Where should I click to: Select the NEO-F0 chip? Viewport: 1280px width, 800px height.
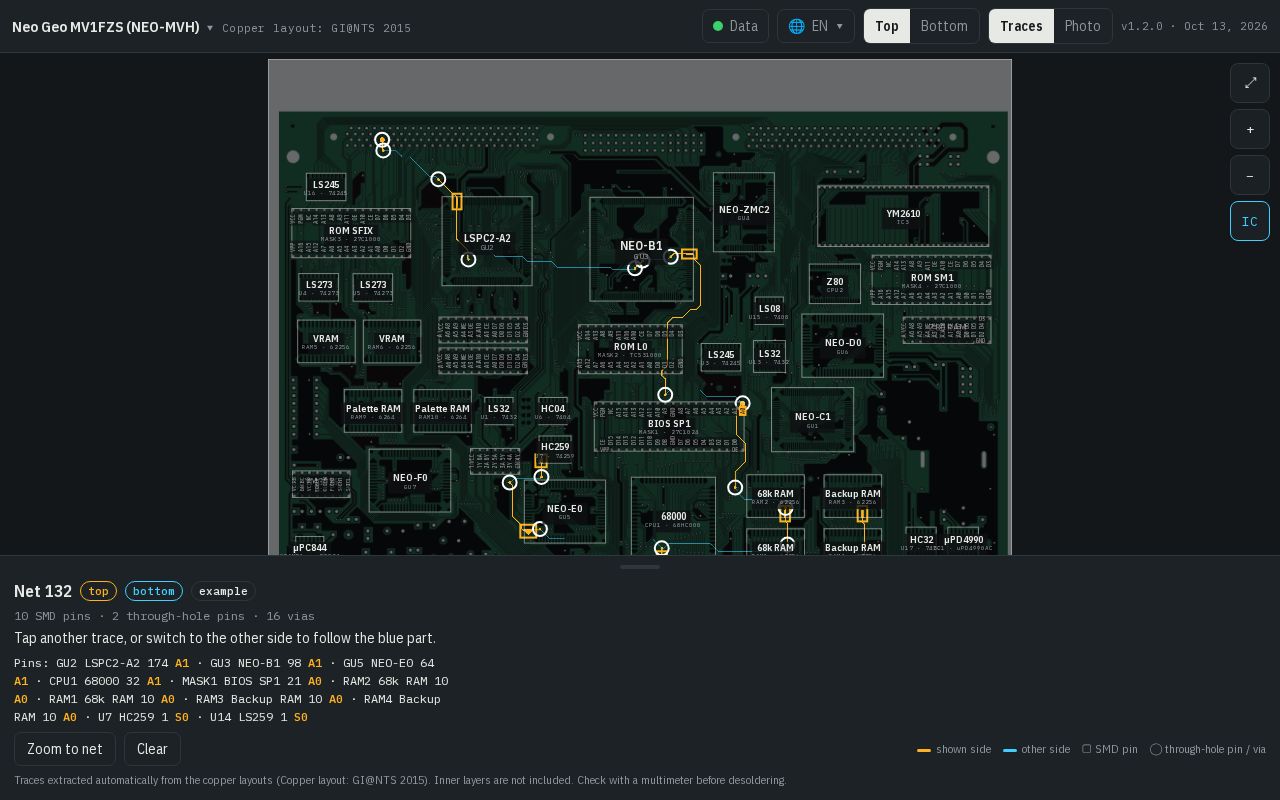[410, 480]
